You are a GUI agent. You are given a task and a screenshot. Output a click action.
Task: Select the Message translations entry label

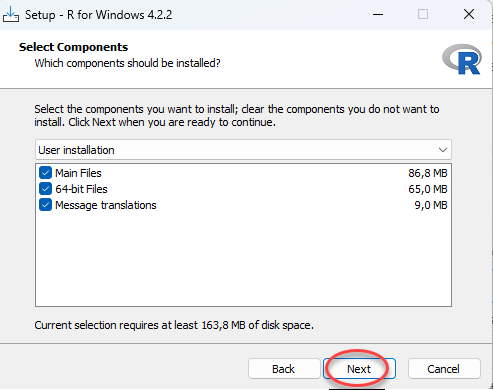[x=106, y=205]
